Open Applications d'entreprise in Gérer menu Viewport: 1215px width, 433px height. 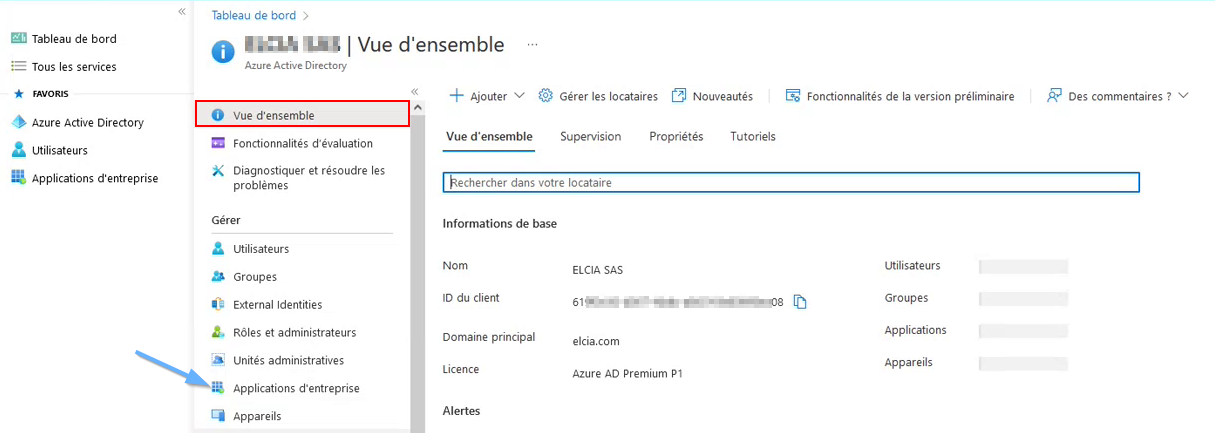click(296, 388)
